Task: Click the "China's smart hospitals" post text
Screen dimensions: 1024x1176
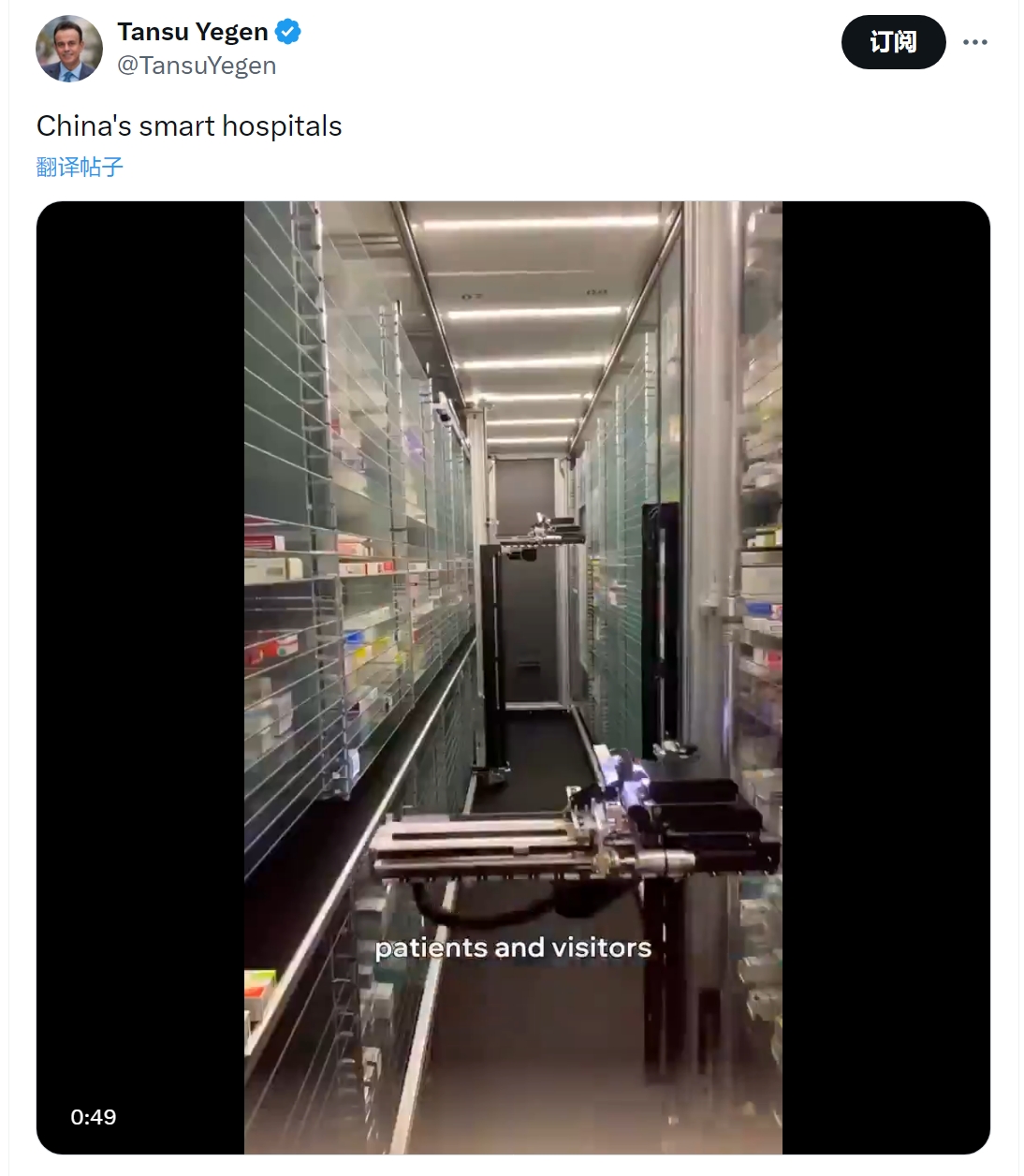Action: coord(189,125)
